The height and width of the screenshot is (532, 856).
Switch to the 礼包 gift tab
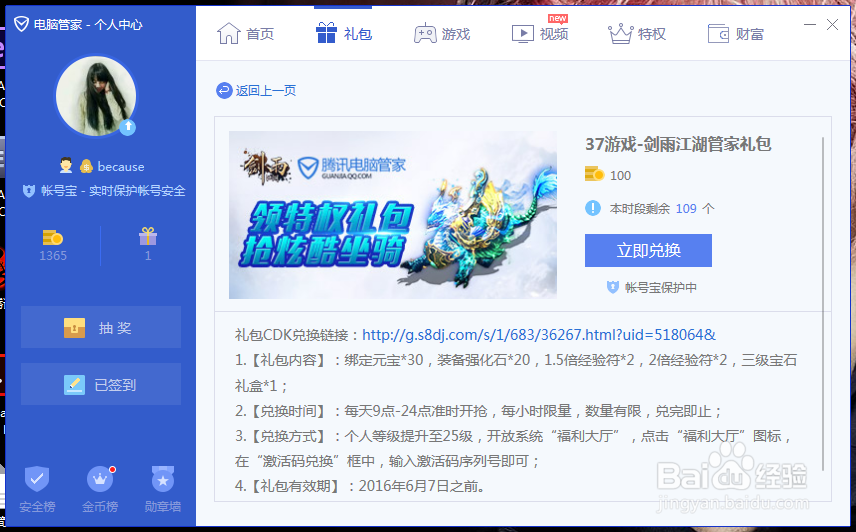click(x=343, y=34)
